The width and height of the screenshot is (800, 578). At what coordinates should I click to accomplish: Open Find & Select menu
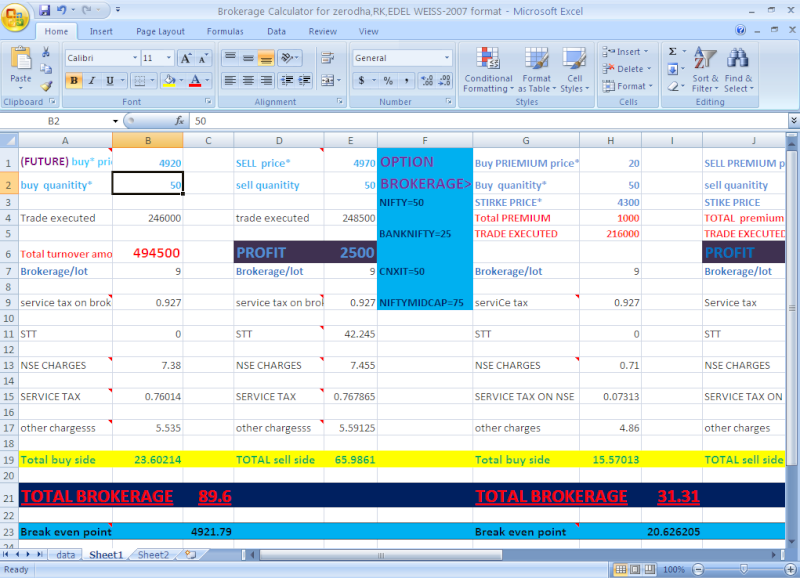click(738, 70)
